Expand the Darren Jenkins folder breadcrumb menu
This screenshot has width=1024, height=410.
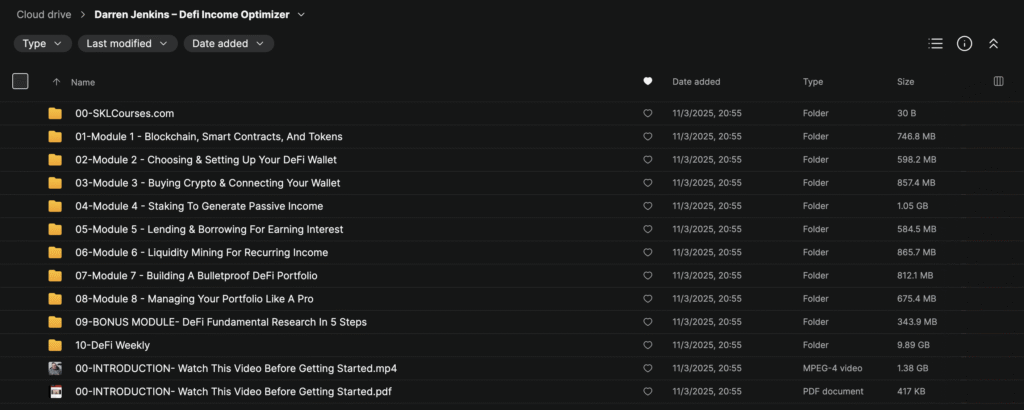pos(302,15)
